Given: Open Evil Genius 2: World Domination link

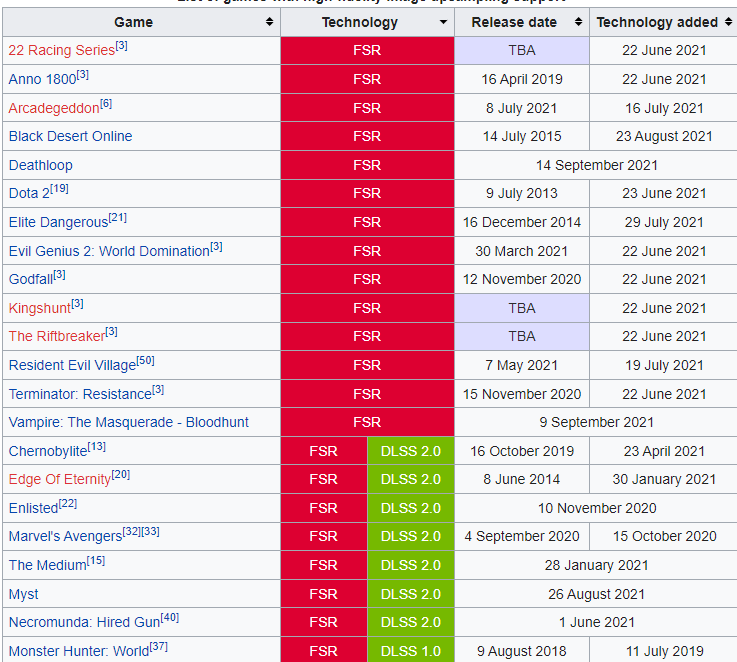Looking at the screenshot, I should coord(109,251).
